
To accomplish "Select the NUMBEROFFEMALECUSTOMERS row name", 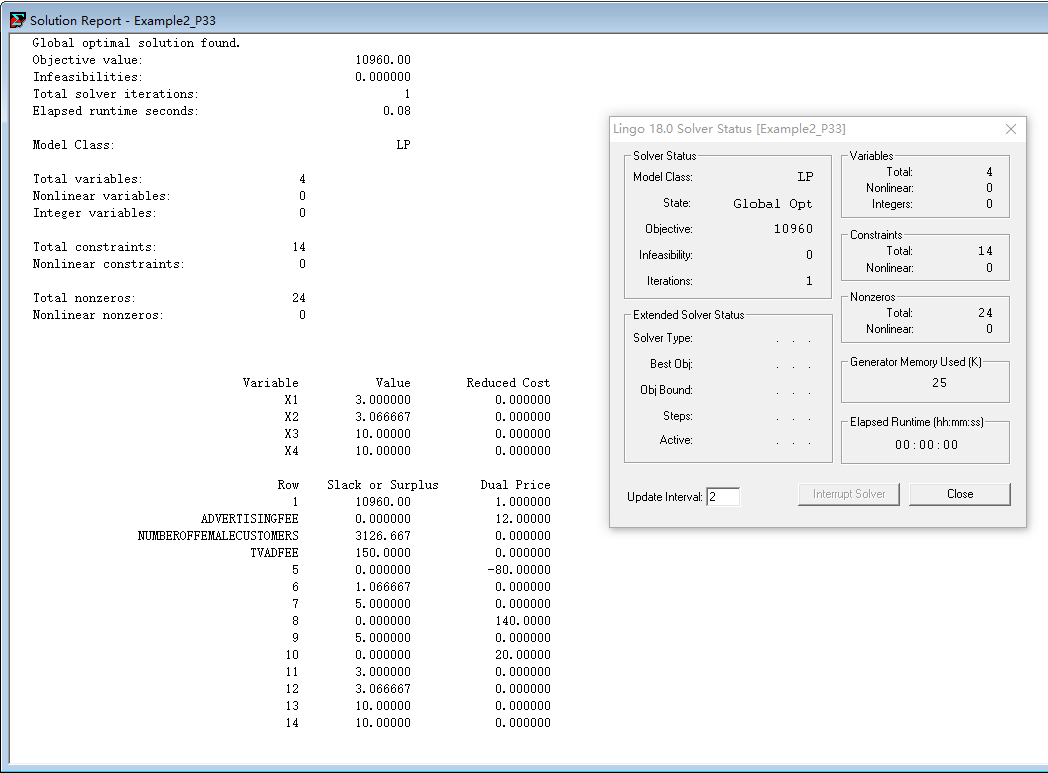I will (x=218, y=536).
